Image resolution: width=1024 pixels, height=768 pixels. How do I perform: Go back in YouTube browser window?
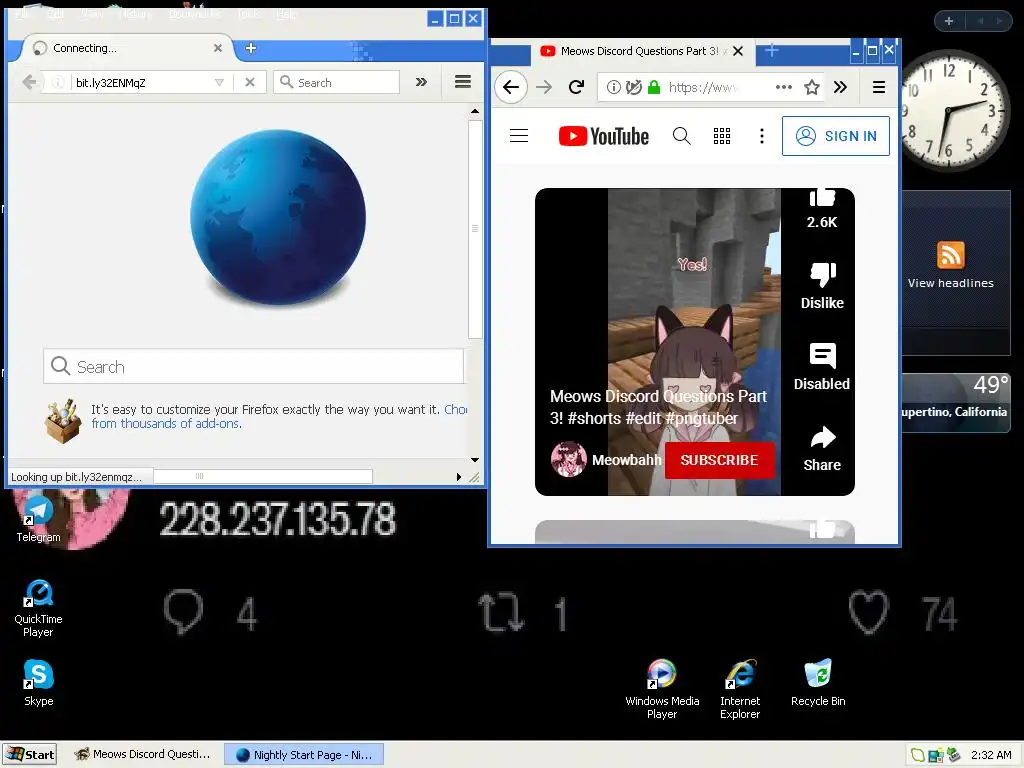pos(511,87)
